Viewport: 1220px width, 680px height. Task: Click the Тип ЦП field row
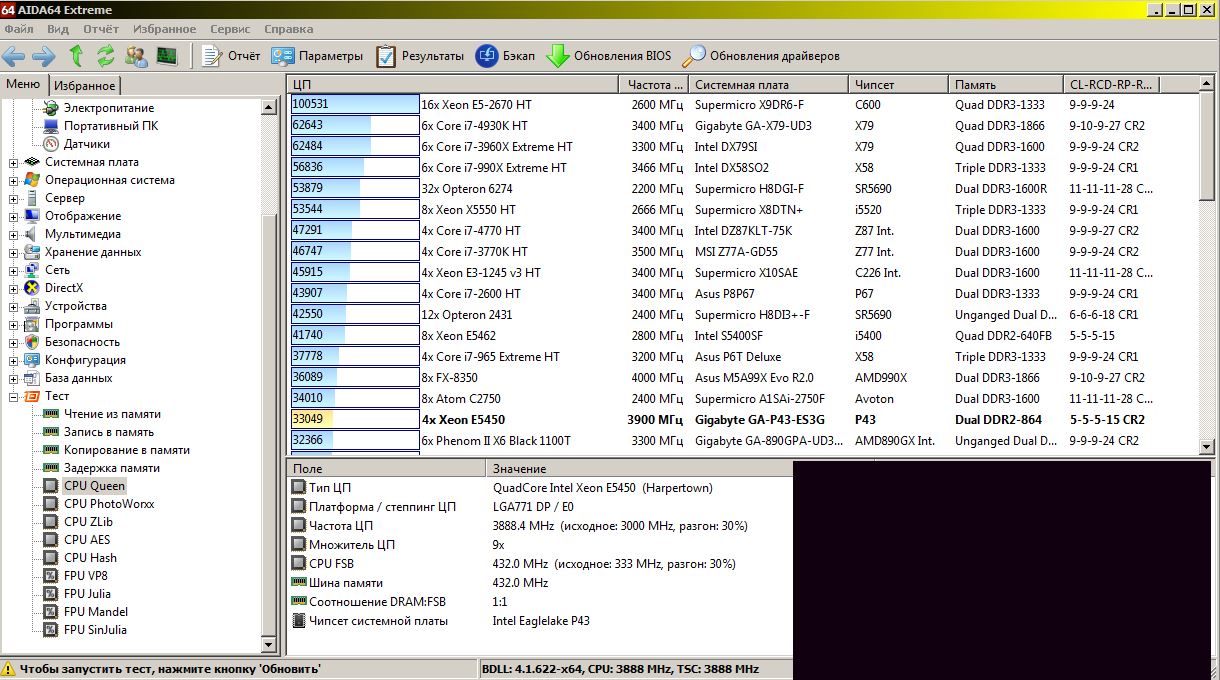(x=540, y=488)
